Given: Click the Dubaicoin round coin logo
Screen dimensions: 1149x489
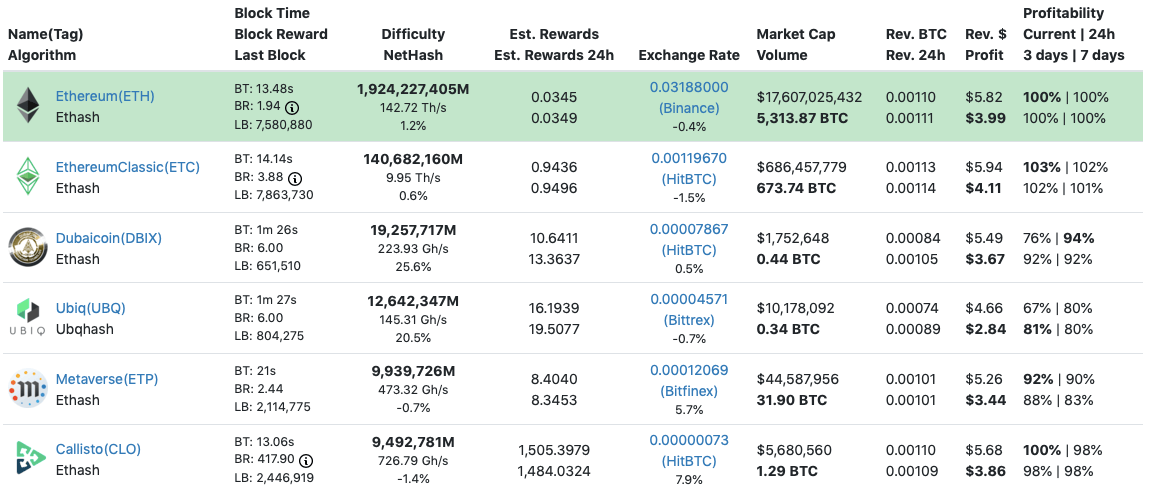Looking at the screenshot, I should coord(27,248).
